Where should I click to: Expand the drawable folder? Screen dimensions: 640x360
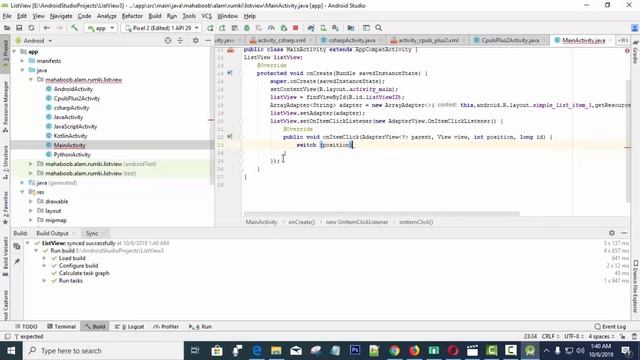pos(31,201)
